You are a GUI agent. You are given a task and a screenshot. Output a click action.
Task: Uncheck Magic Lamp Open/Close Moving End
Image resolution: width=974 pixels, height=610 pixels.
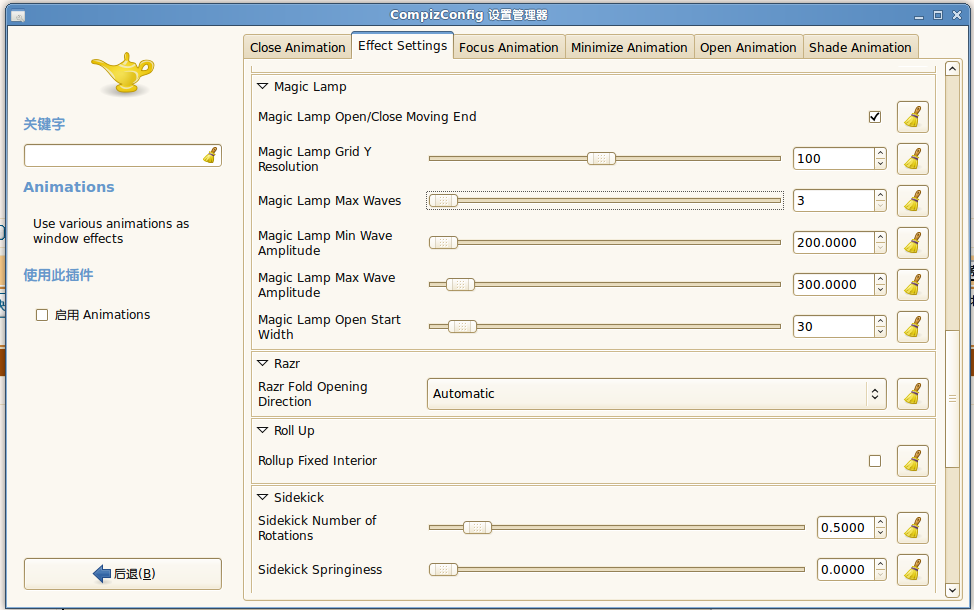coord(875,117)
